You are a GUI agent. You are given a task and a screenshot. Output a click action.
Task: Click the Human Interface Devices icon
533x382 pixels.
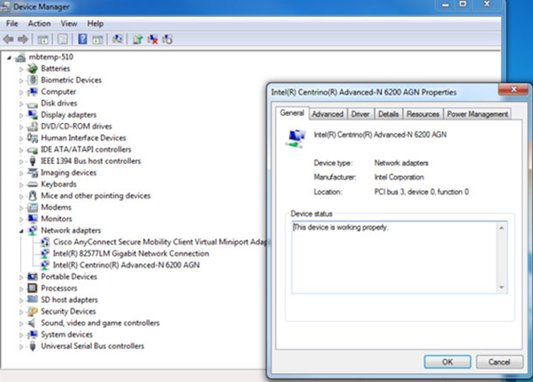(33, 138)
